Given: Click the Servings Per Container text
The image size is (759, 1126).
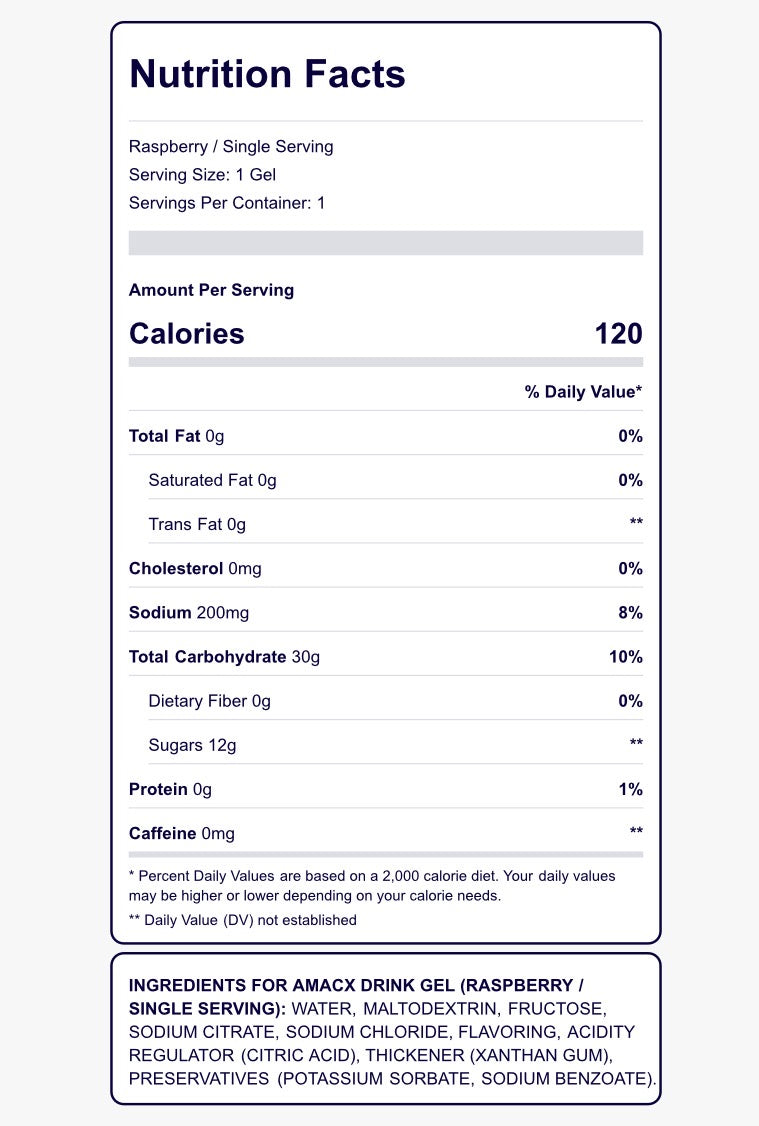Looking at the screenshot, I should [227, 203].
